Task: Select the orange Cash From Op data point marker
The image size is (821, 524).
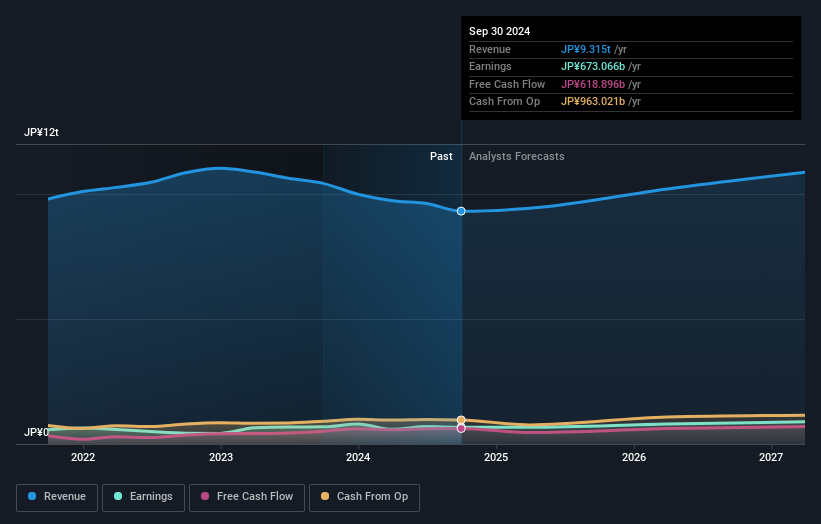Action: [x=461, y=420]
